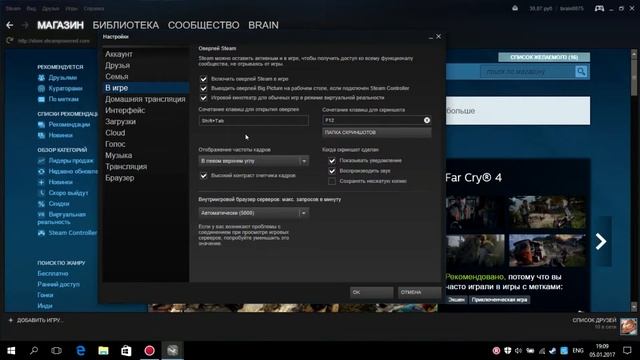Image resolution: width=640 pixels, height=360 pixels.
Task: Open the server browser pings dropdown
Action: coord(253,213)
